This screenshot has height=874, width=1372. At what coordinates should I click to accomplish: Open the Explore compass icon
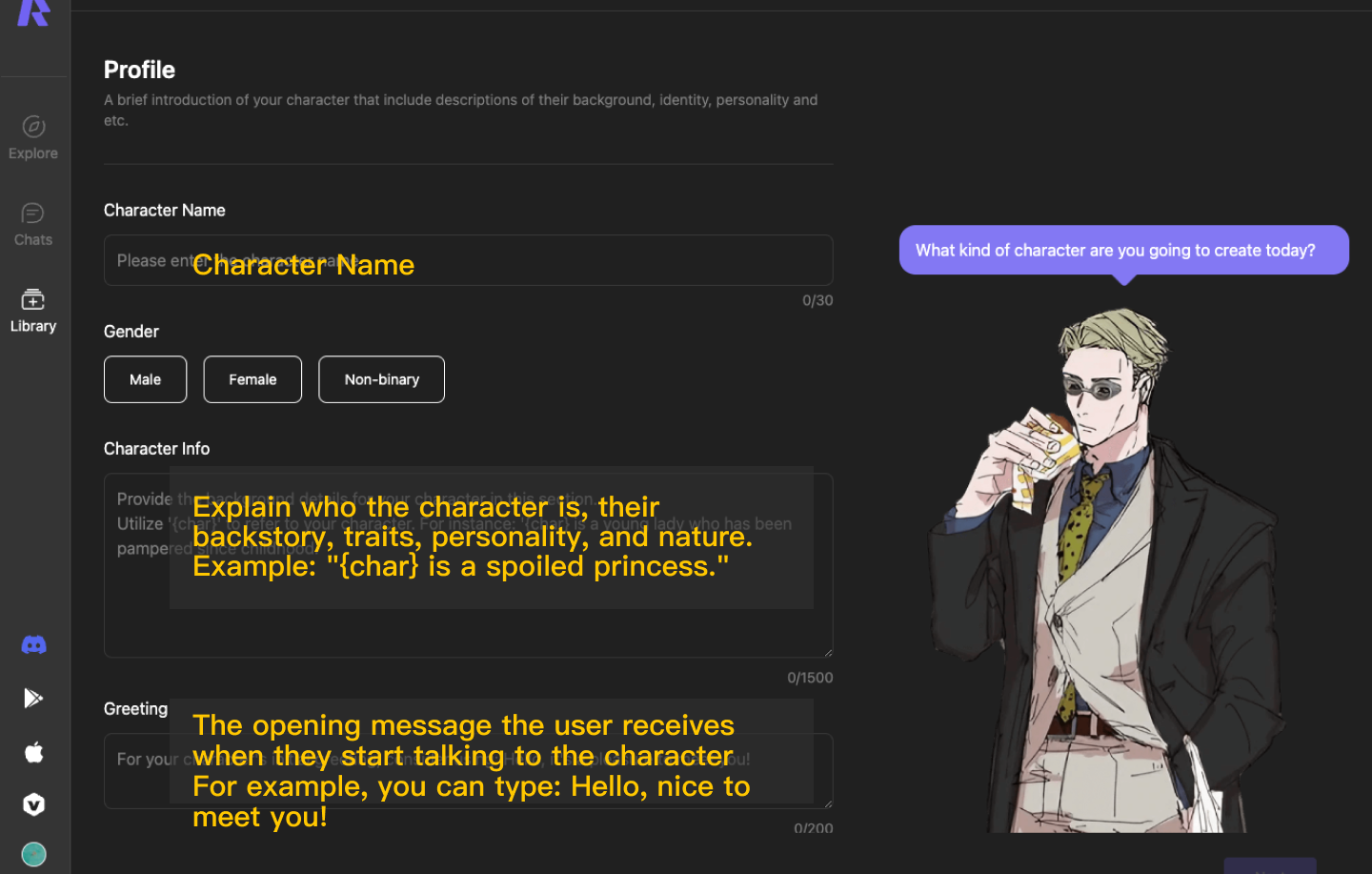pyautogui.click(x=33, y=127)
